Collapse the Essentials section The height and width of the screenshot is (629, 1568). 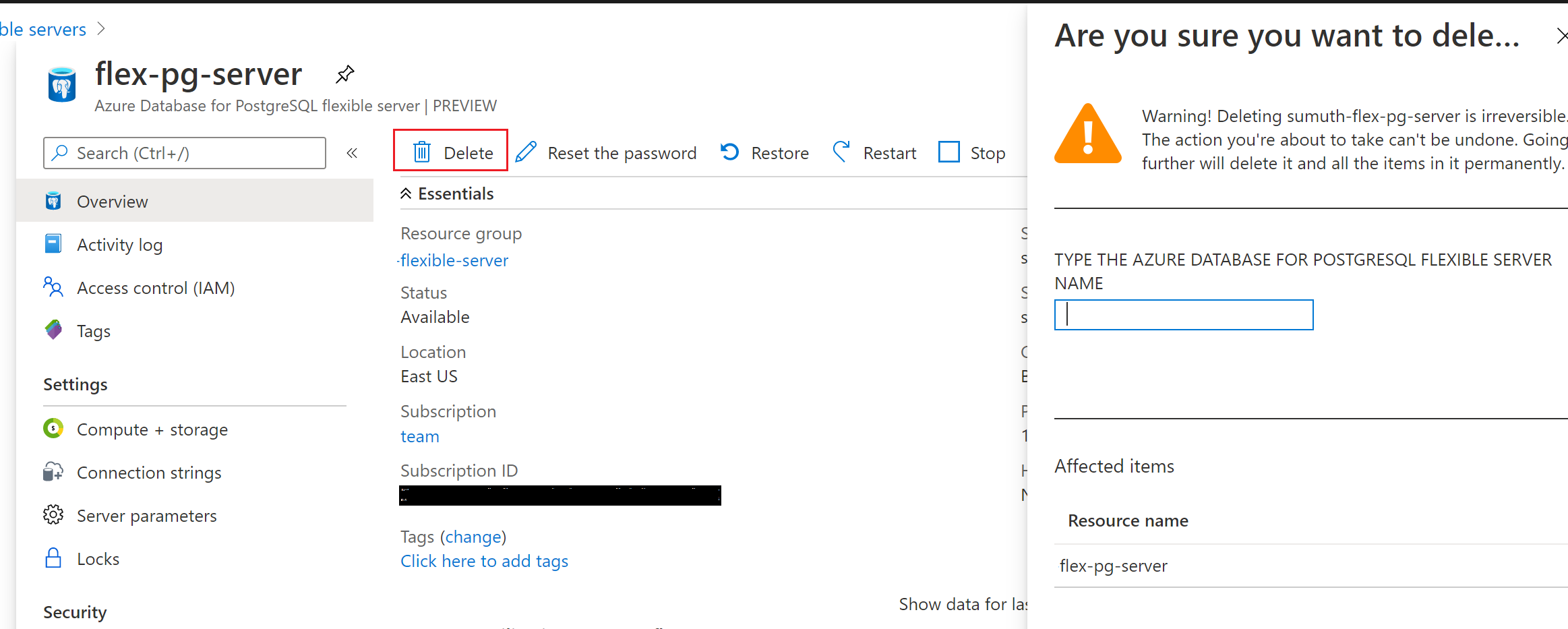tap(406, 193)
